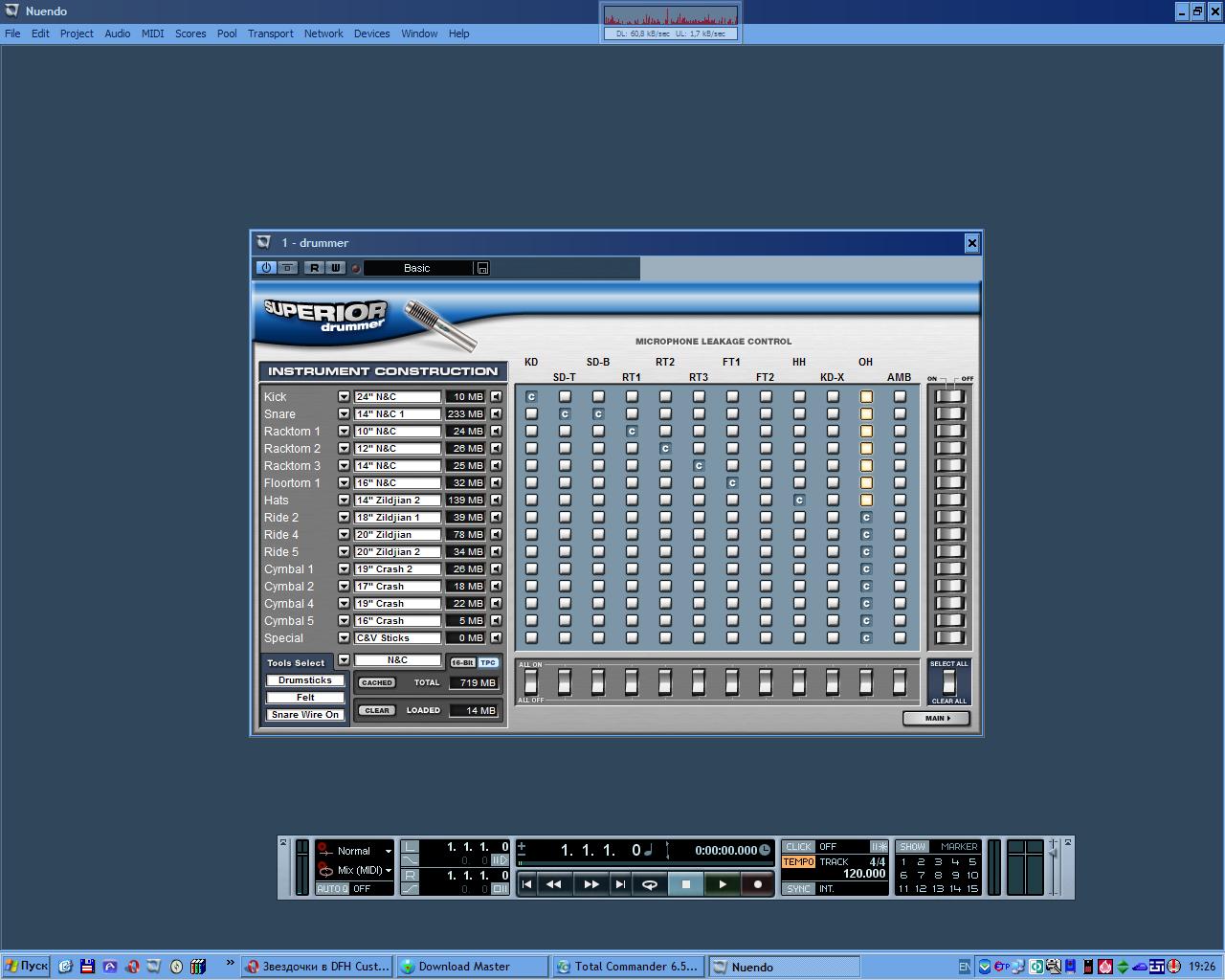Click the CACHED button
Viewport: 1225px width, 980px height.
377,682
